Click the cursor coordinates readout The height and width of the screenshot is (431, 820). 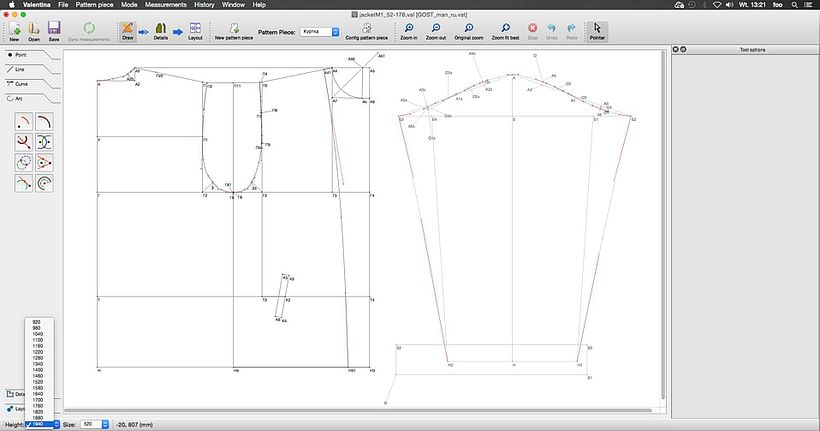(x=134, y=425)
